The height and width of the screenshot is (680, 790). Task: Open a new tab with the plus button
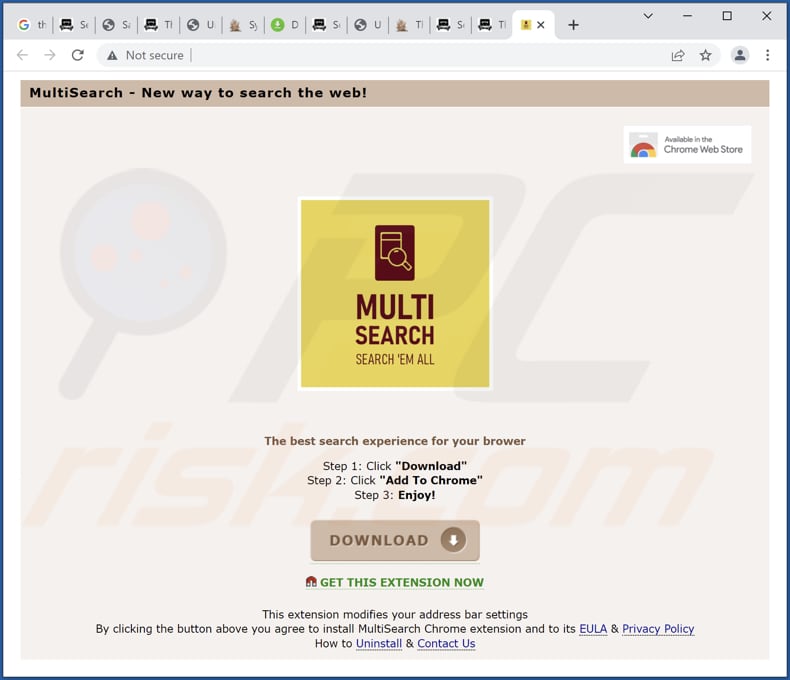573,25
